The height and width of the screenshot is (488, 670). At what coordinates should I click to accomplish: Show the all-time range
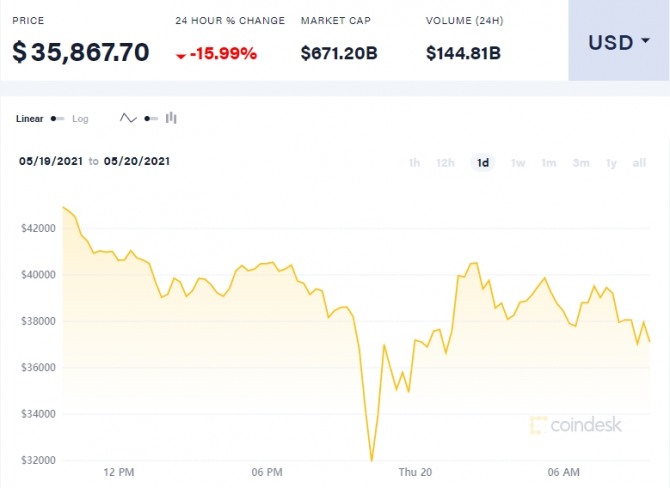tap(639, 163)
